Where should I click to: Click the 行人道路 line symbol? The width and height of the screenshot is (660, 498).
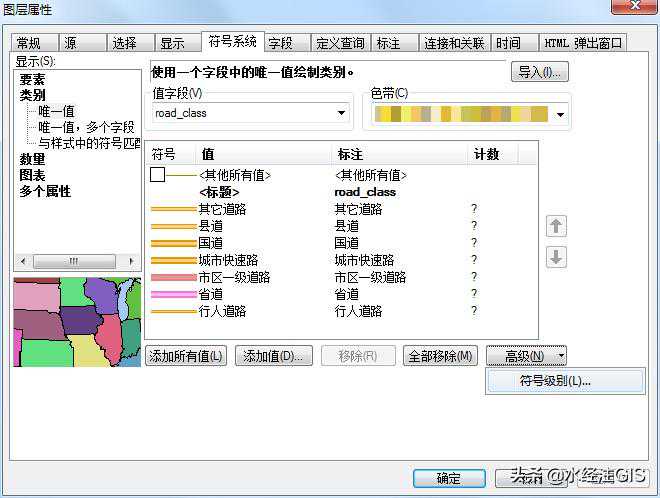172,311
